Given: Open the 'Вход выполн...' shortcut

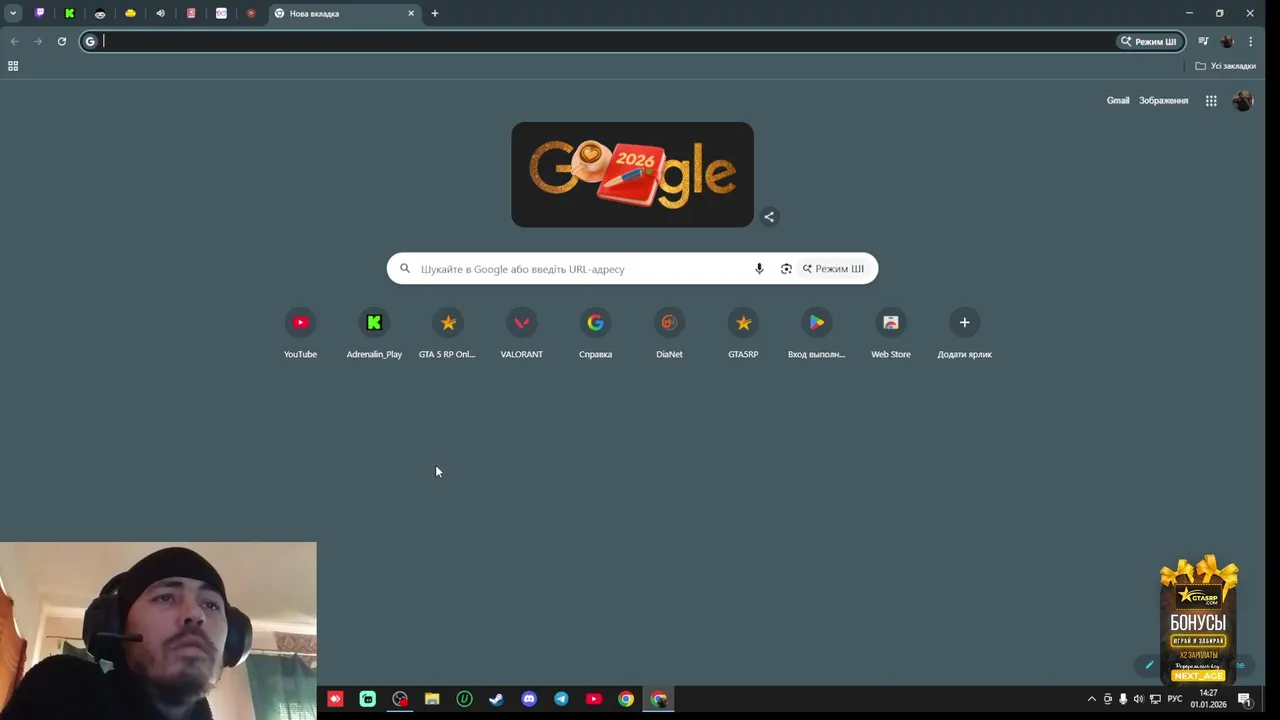Looking at the screenshot, I should click(817, 333).
